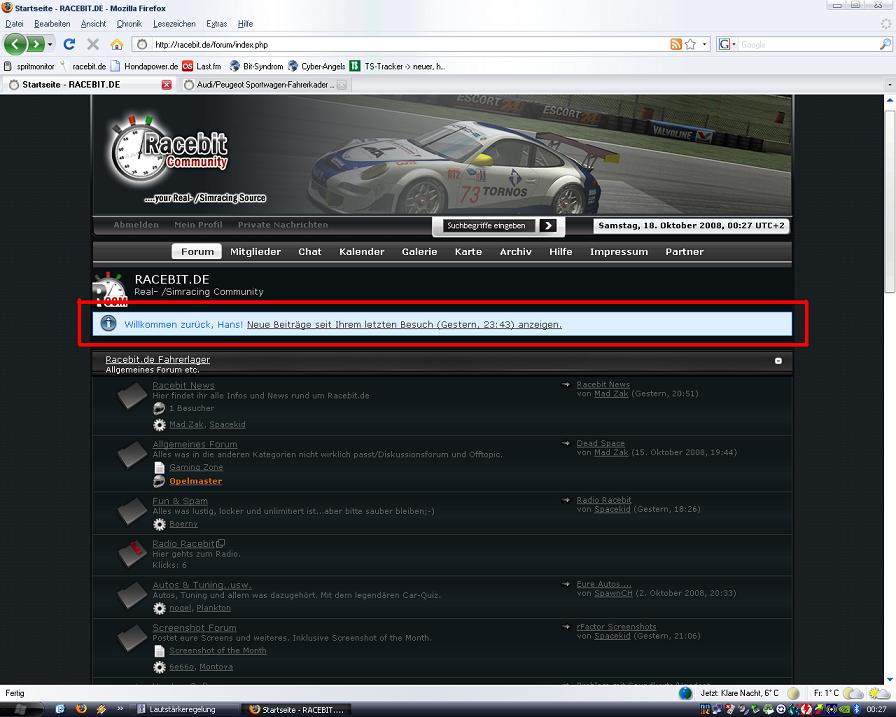Click the browser back arrow button
This screenshot has width=896, height=717.
[x=16, y=44]
